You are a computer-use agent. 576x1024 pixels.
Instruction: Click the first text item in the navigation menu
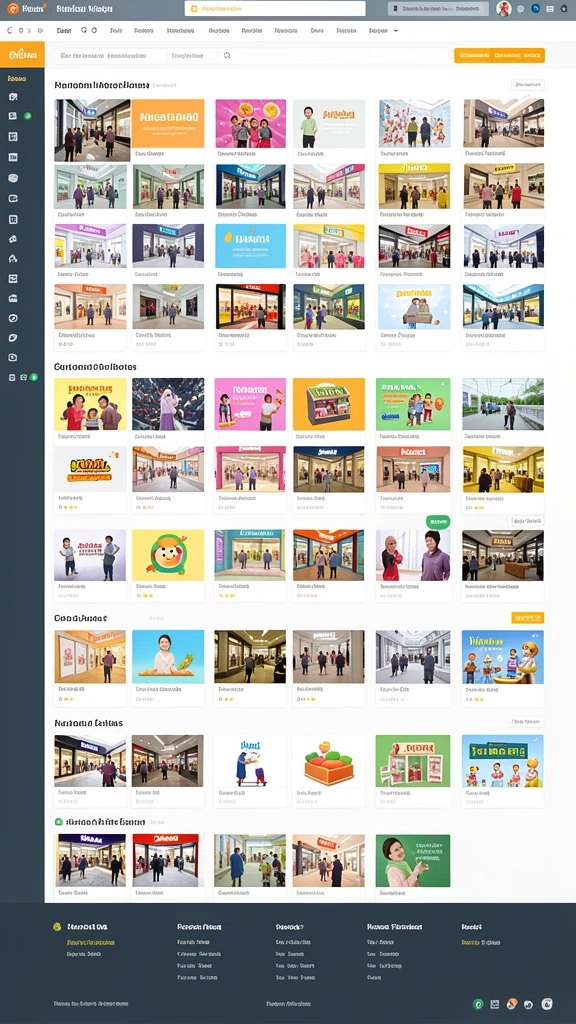click(63, 31)
